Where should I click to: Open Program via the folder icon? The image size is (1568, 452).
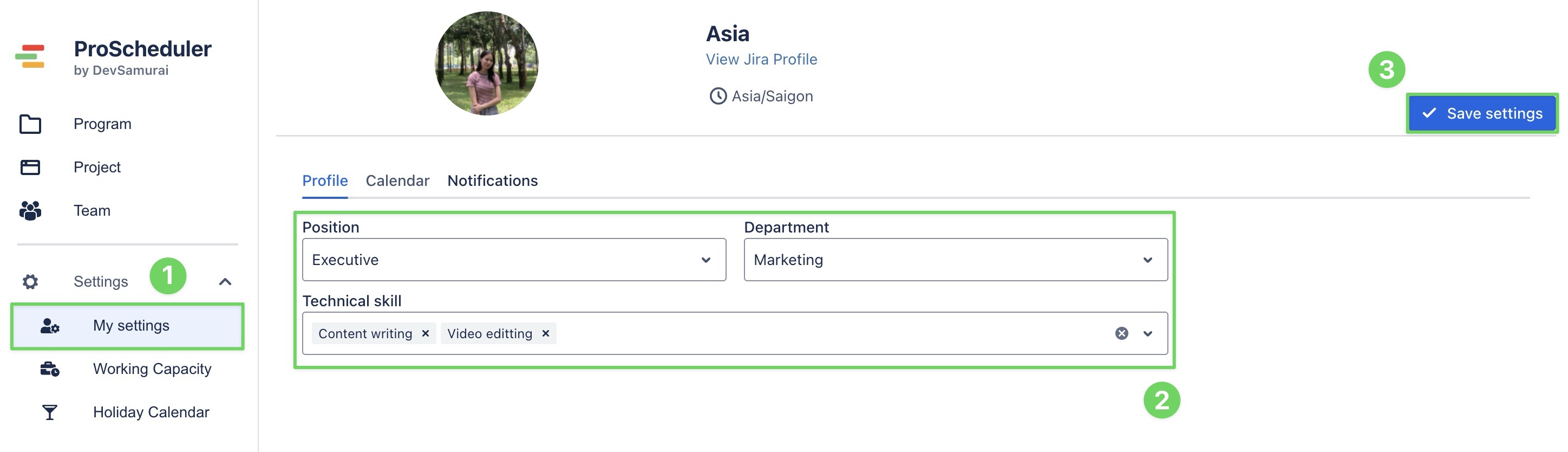pos(30,124)
